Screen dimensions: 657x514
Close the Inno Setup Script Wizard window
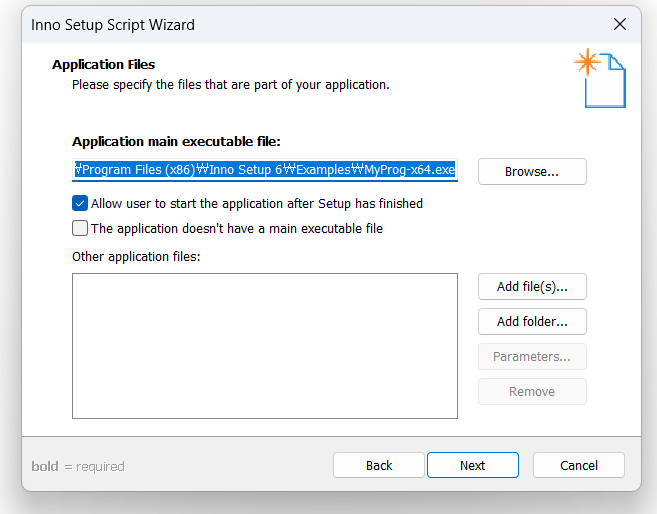pyautogui.click(x=620, y=24)
